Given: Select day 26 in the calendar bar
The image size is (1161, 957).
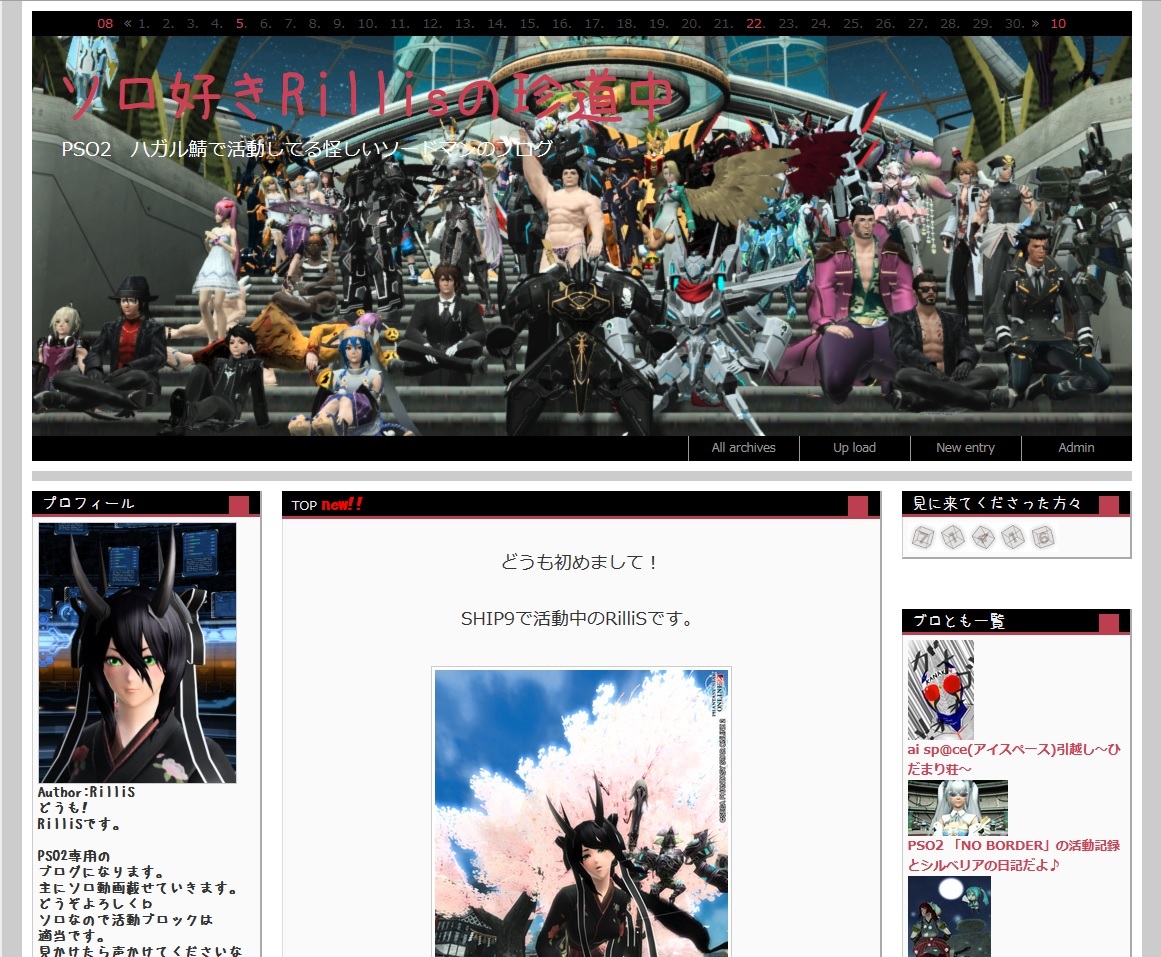Looking at the screenshot, I should [x=885, y=24].
